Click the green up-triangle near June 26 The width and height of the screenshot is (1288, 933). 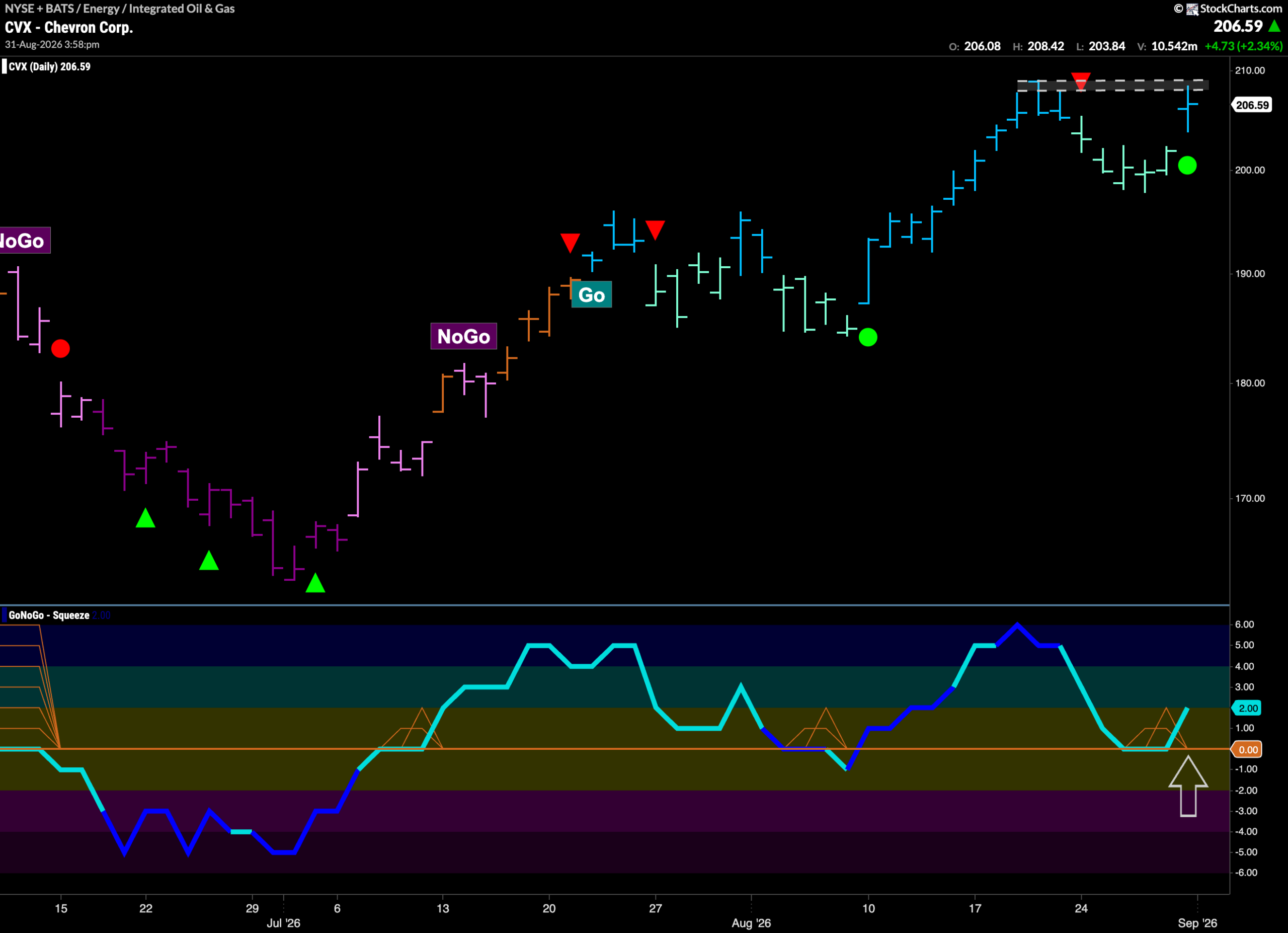209,560
